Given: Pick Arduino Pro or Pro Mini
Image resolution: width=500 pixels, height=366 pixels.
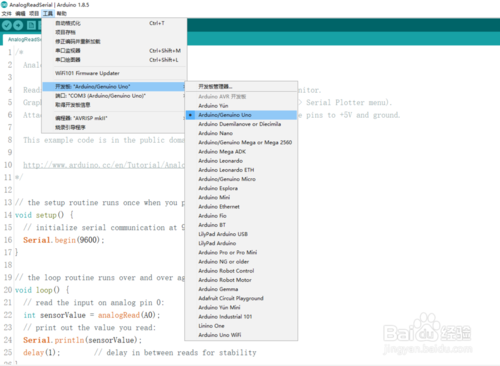Looking at the screenshot, I should 241,252.
